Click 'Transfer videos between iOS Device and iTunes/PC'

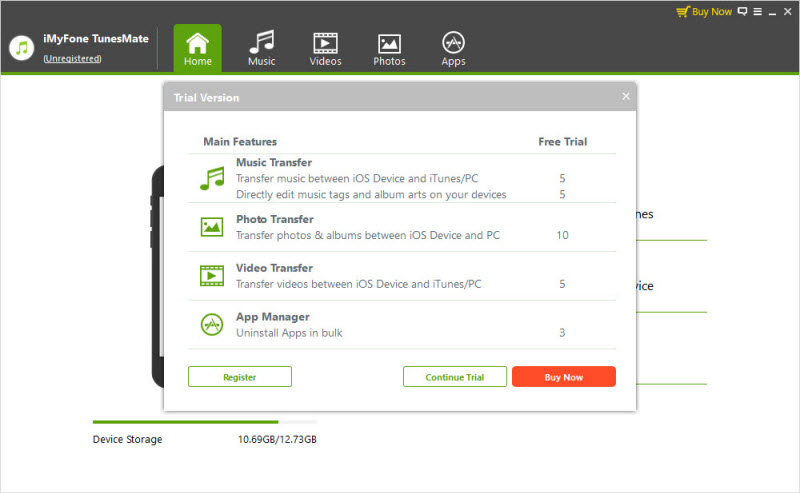(359, 284)
